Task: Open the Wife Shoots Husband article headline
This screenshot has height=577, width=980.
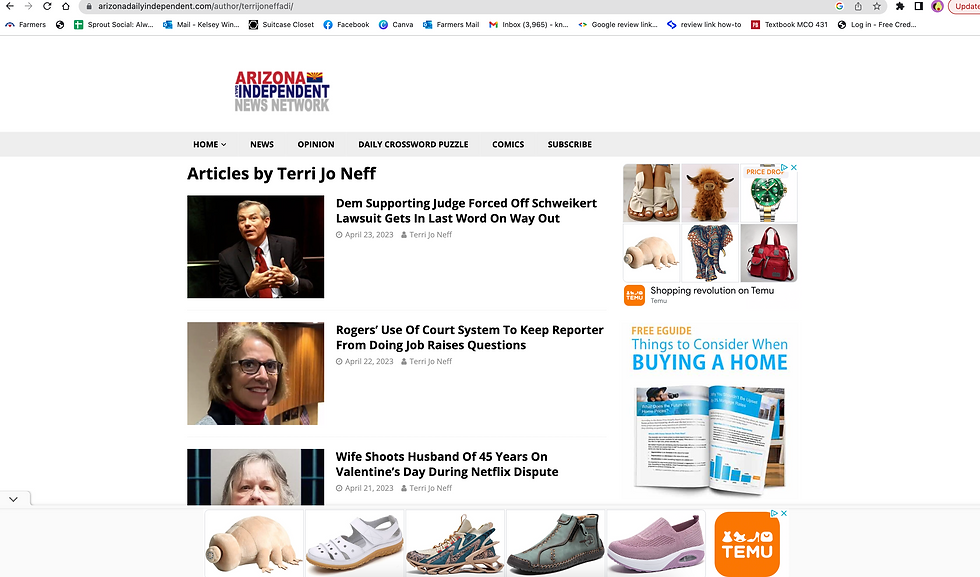Action: coord(447,464)
